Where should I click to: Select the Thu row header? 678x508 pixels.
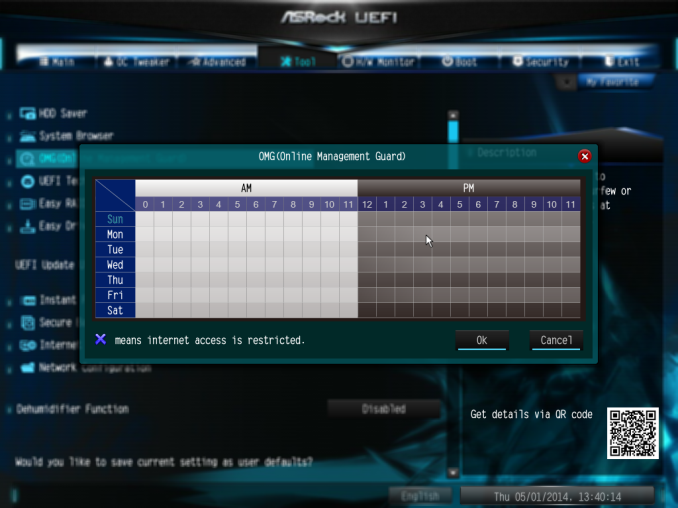tap(115, 280)
